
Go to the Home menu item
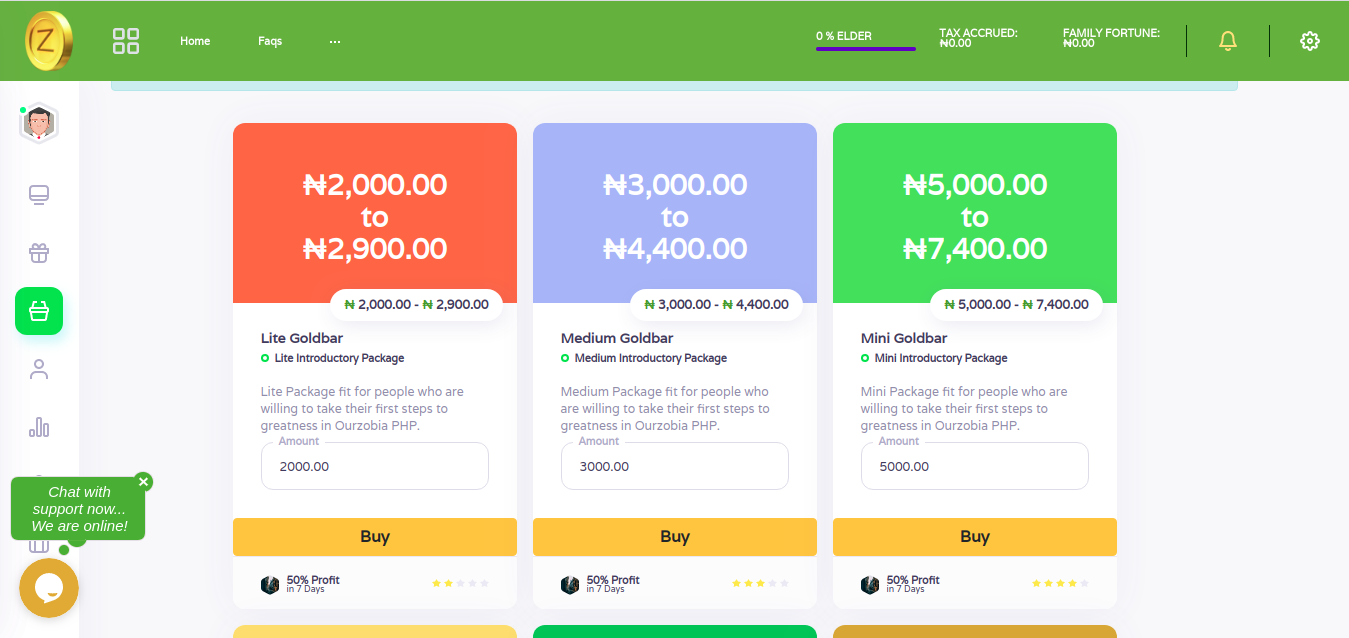point(195,41)
